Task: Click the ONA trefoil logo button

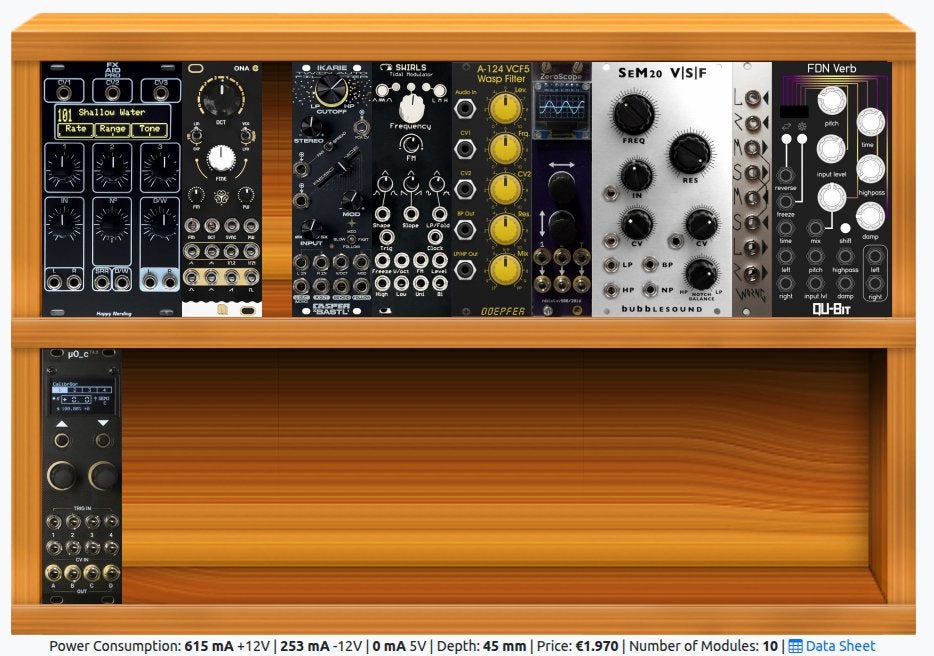Action: point(221,196)
